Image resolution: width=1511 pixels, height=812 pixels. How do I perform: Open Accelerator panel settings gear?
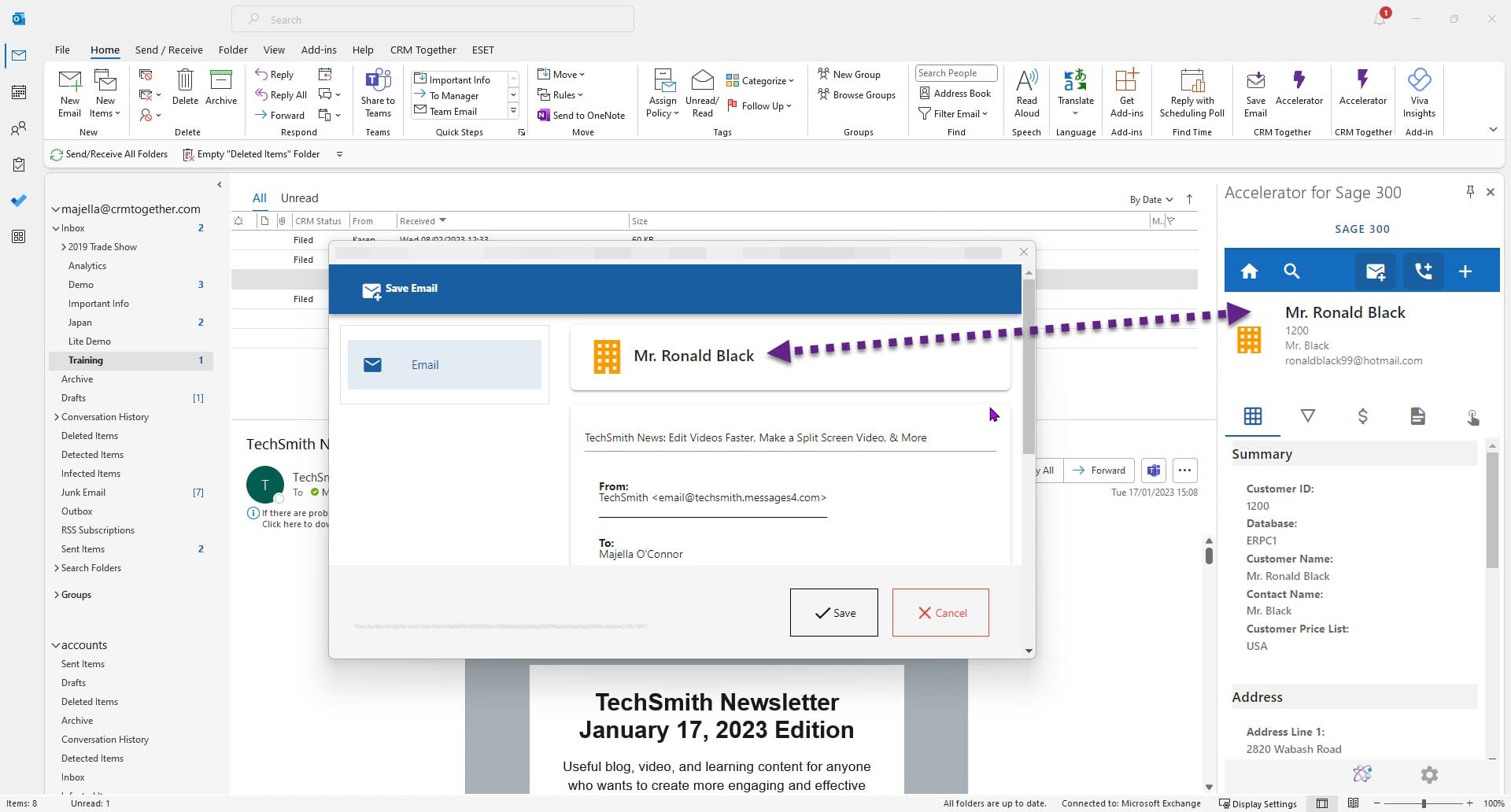(1429, 774)
